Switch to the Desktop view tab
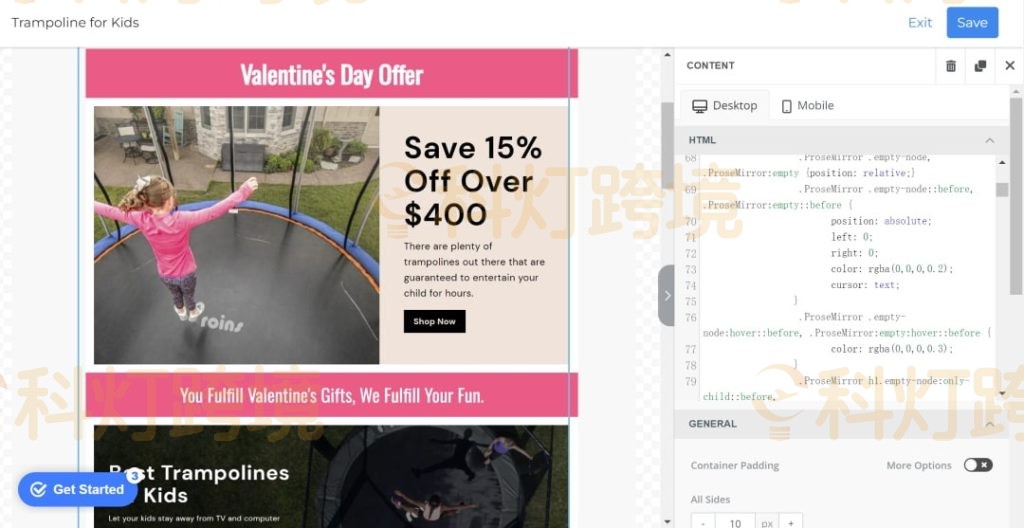The height and width of the screenshot is (528, 1024). coord(725,106)
